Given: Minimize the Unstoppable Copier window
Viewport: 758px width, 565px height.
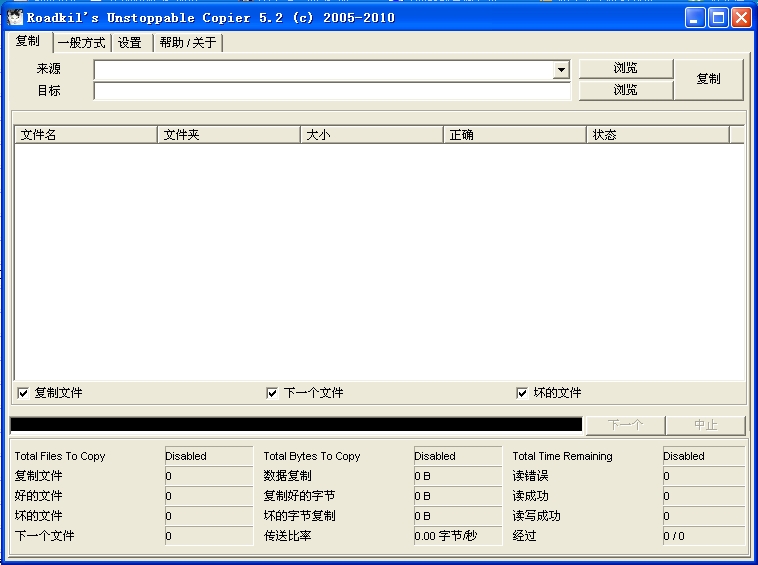Looking at the screenshot, I should 695,18.
